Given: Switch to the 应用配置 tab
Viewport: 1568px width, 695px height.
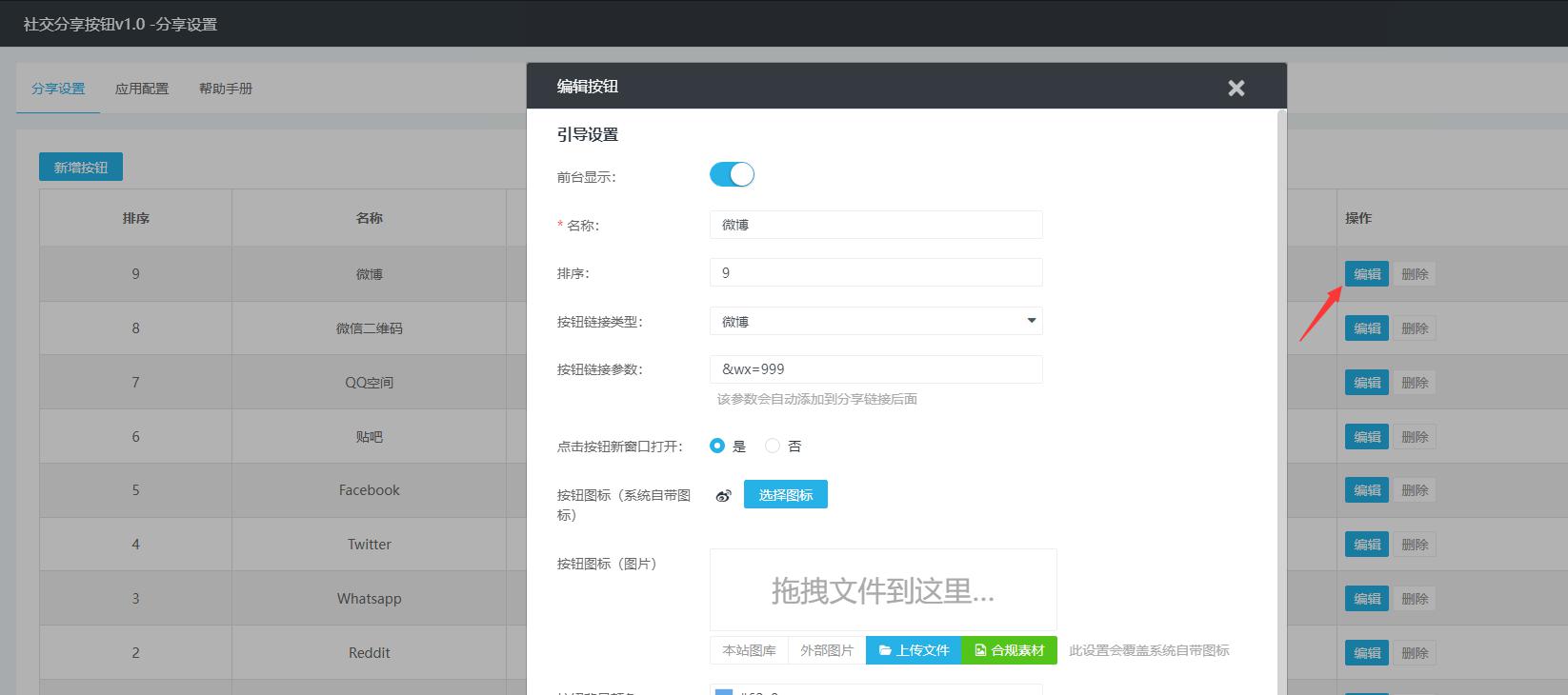Looking at the screenshot, I should coord(142,89).
